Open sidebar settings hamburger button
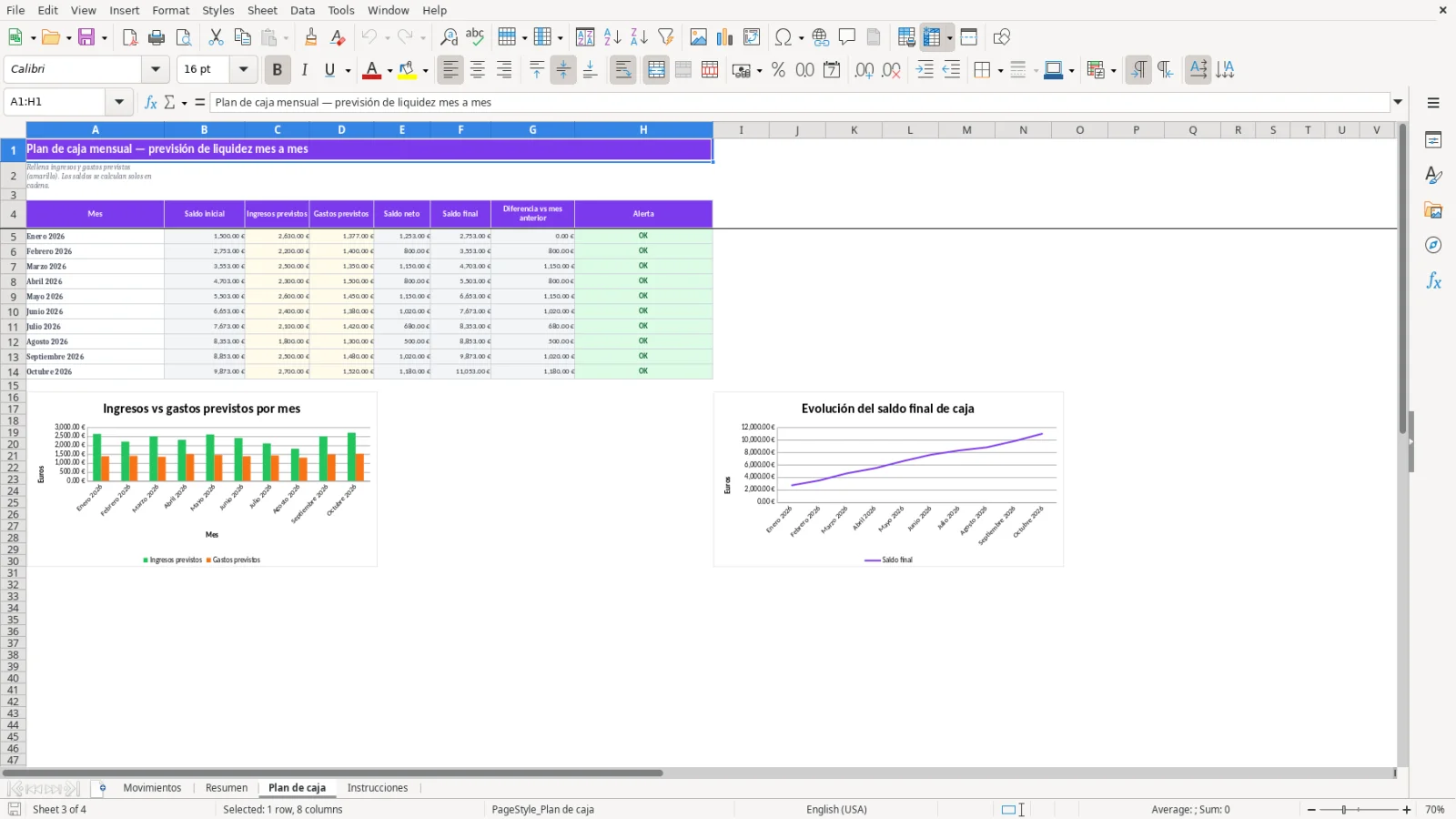Screen dimensions: 1456x819 coord(1433,103)
